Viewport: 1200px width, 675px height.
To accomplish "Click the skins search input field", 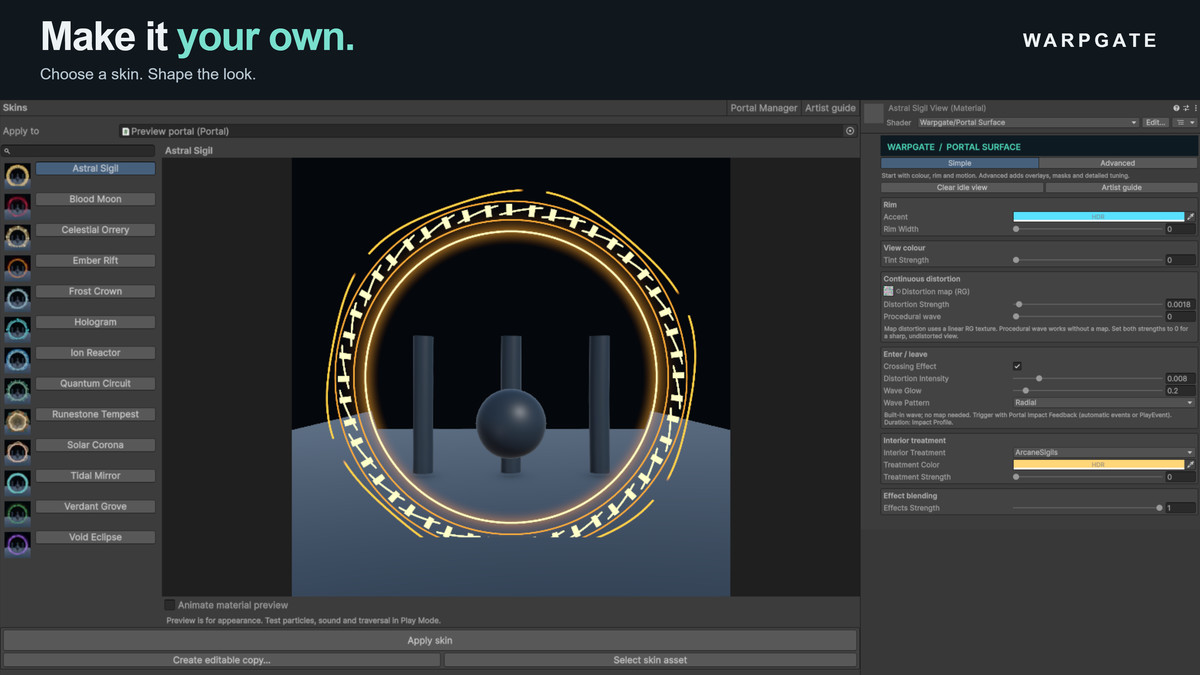I will point(79,151).
